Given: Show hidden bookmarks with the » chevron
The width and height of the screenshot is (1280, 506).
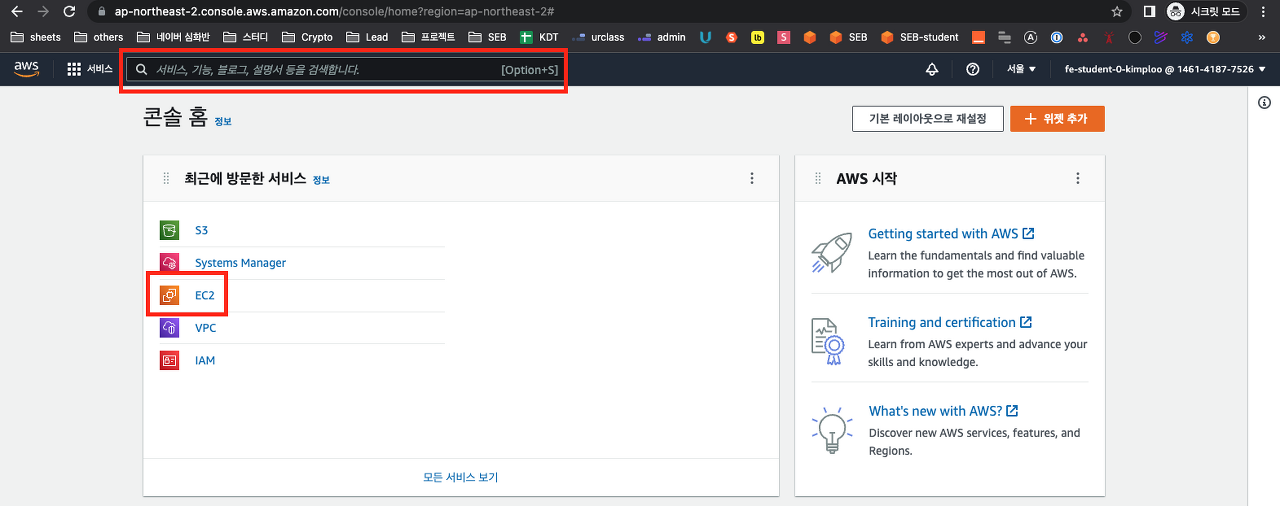Looking at the screenshot, I should [x=1262, y=37].
